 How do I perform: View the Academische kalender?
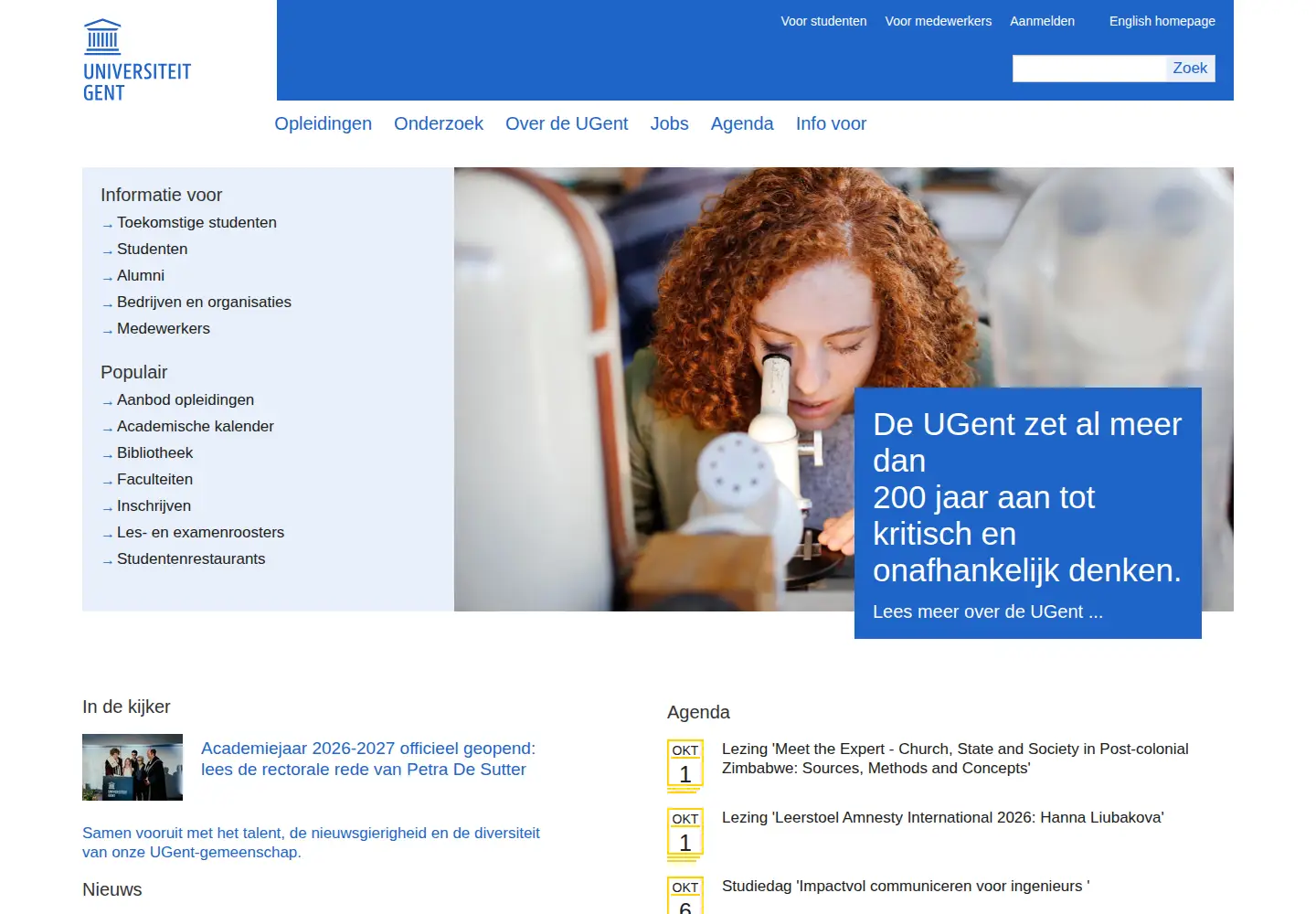tap(196, 426)
